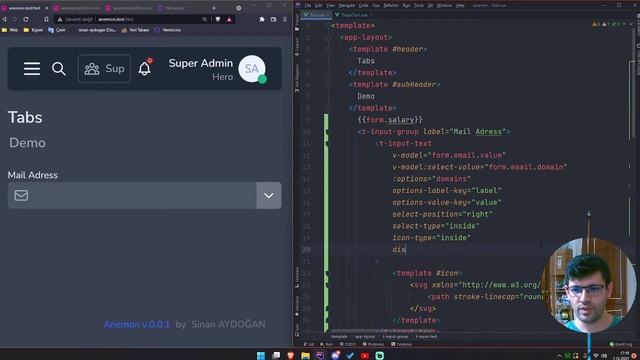Expand the mail domain select dropdown
Image resolution: width=640 pixels, height=360 pixels.
269,196
